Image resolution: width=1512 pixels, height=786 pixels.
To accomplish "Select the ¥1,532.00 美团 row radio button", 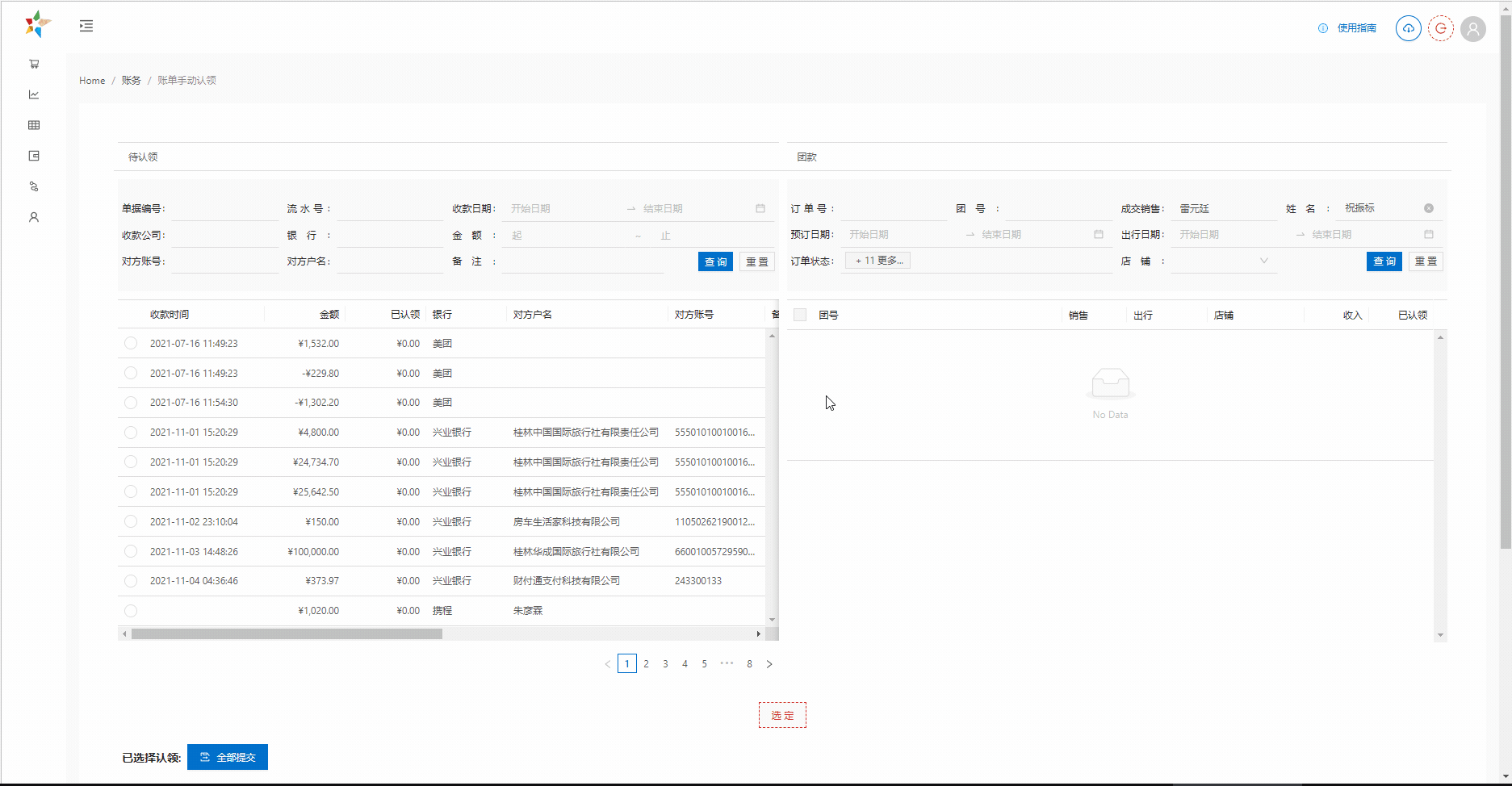I will click(131, 344).
